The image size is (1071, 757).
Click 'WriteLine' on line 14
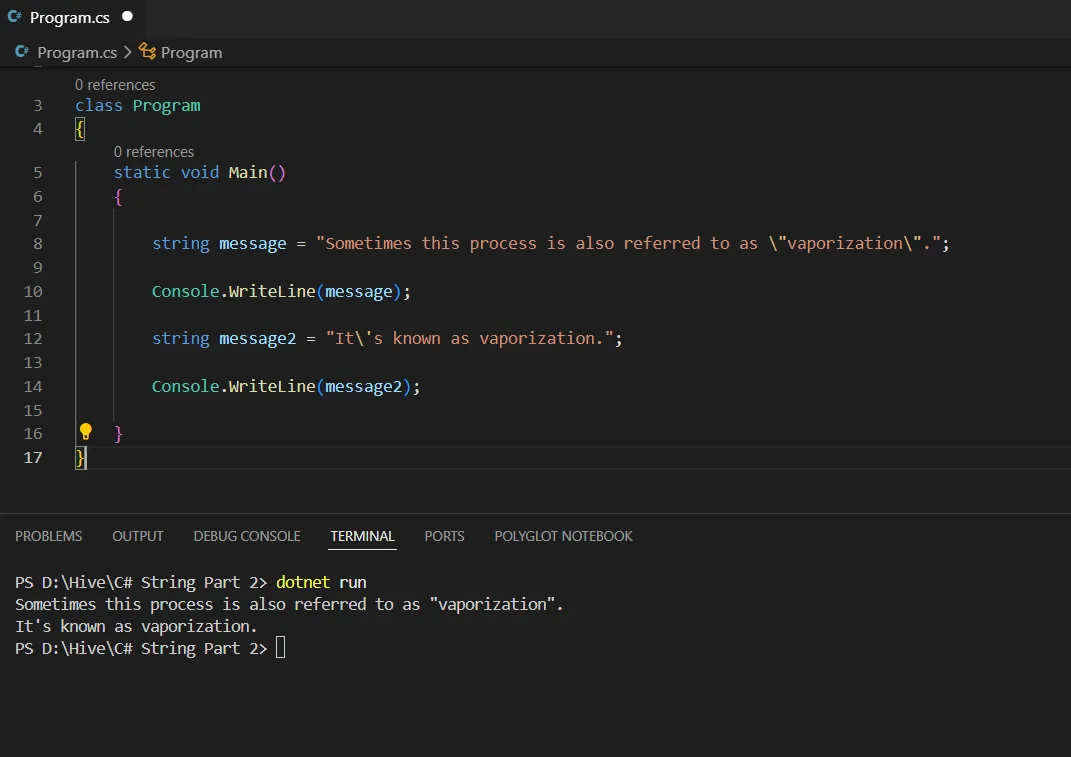coord(272,387)
